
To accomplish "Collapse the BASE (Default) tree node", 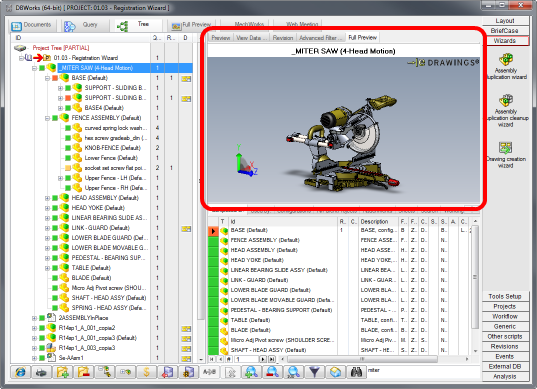I will tap(47, 78).
